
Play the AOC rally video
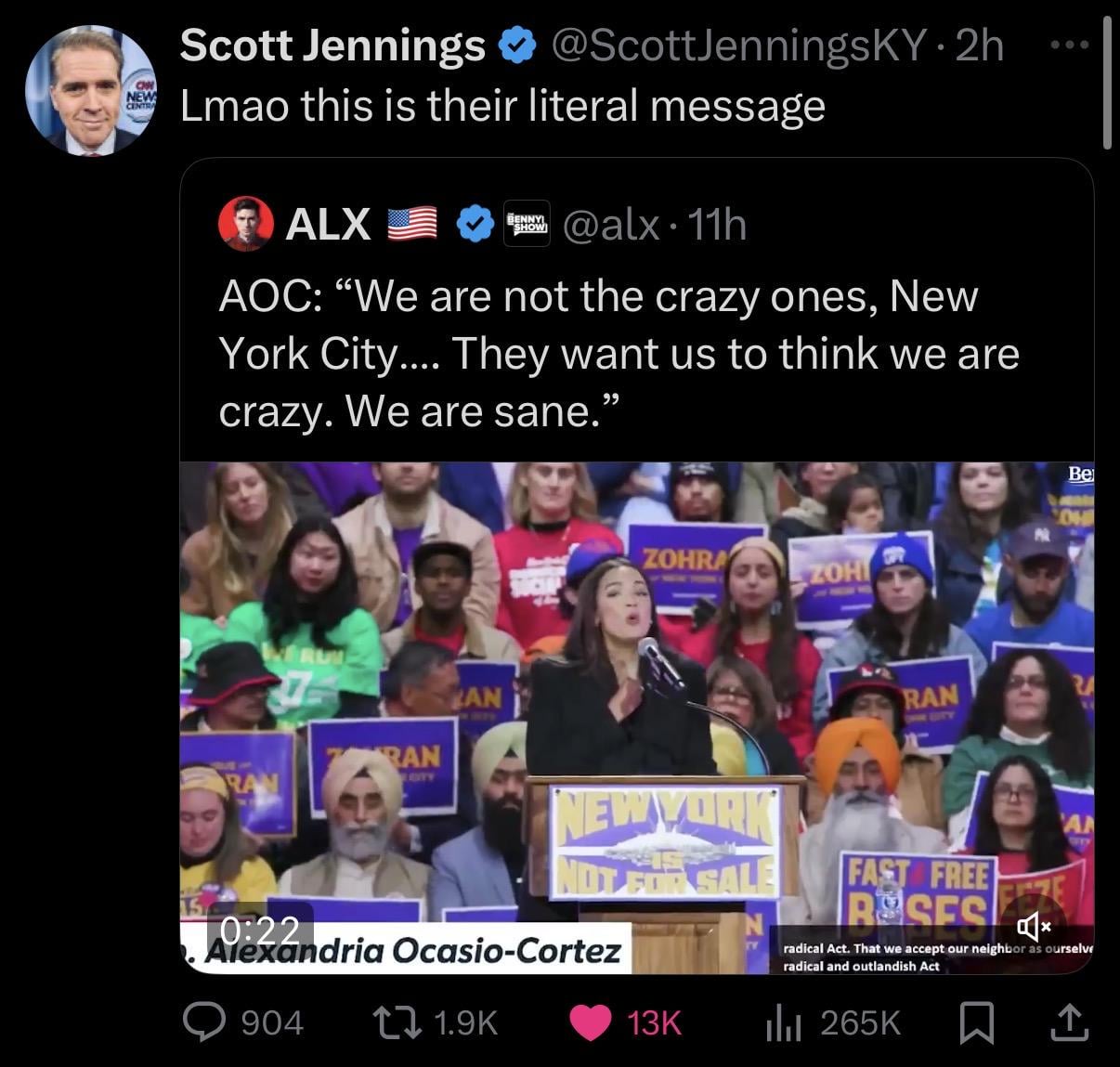point(637,718)
